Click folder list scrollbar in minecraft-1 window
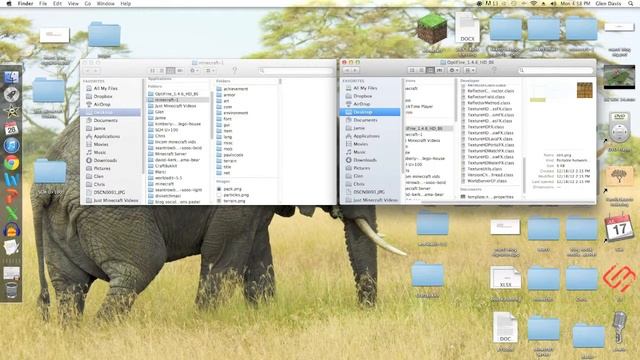 212,116
